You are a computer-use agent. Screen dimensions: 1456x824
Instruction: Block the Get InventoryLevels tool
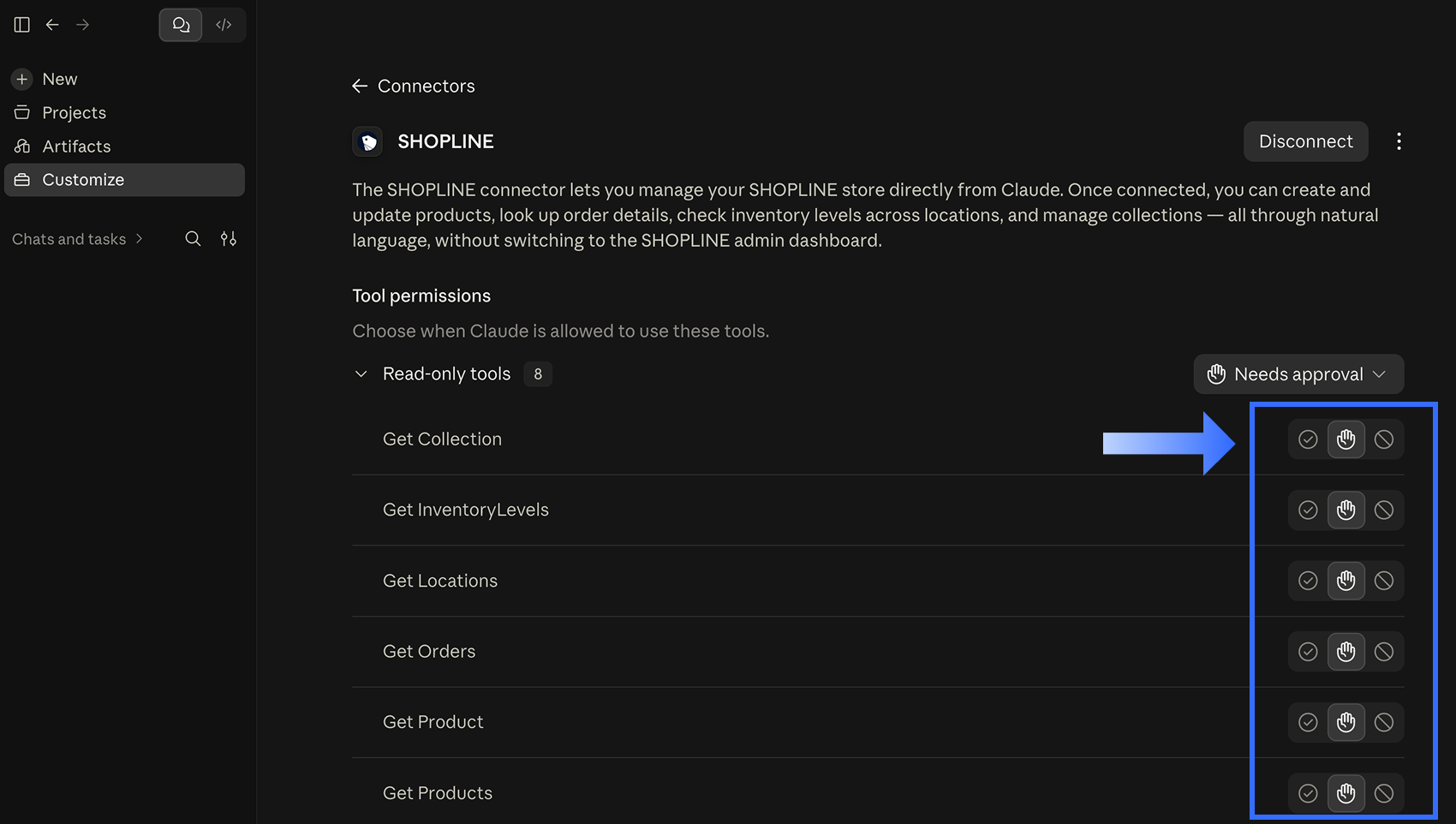click(1384, 511)
